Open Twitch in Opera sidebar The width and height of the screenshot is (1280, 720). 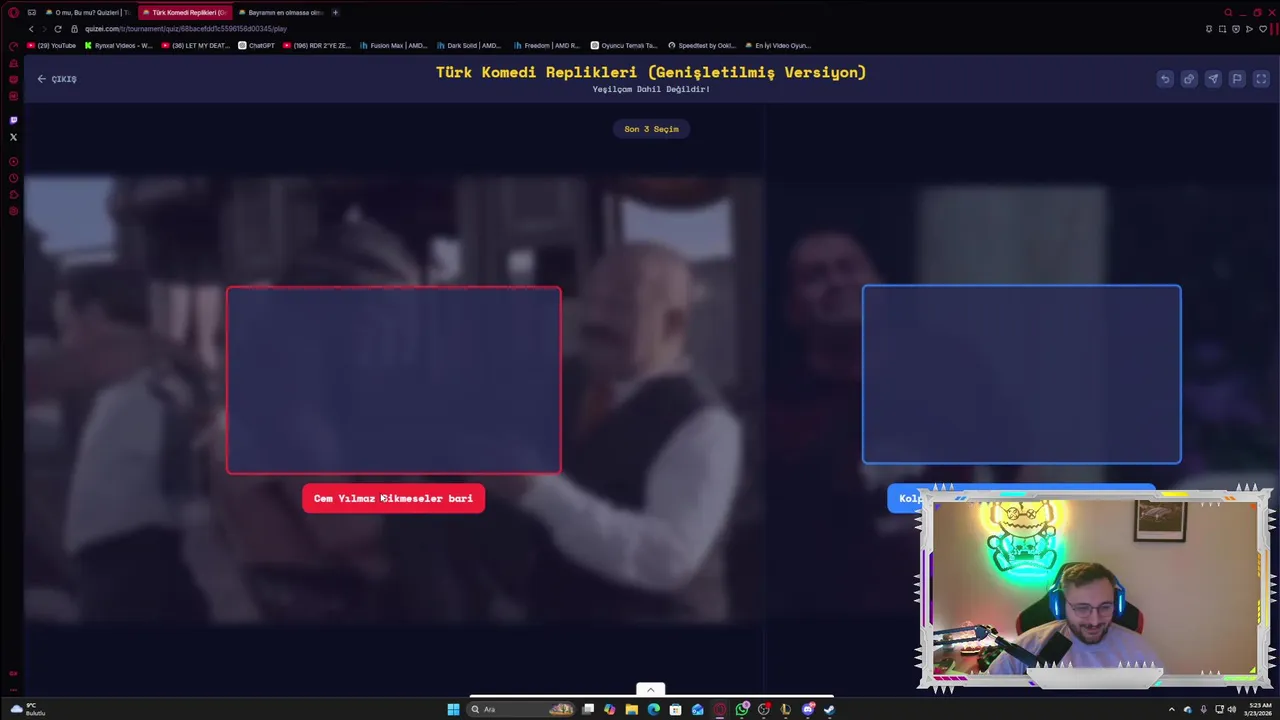click(13, 120)
